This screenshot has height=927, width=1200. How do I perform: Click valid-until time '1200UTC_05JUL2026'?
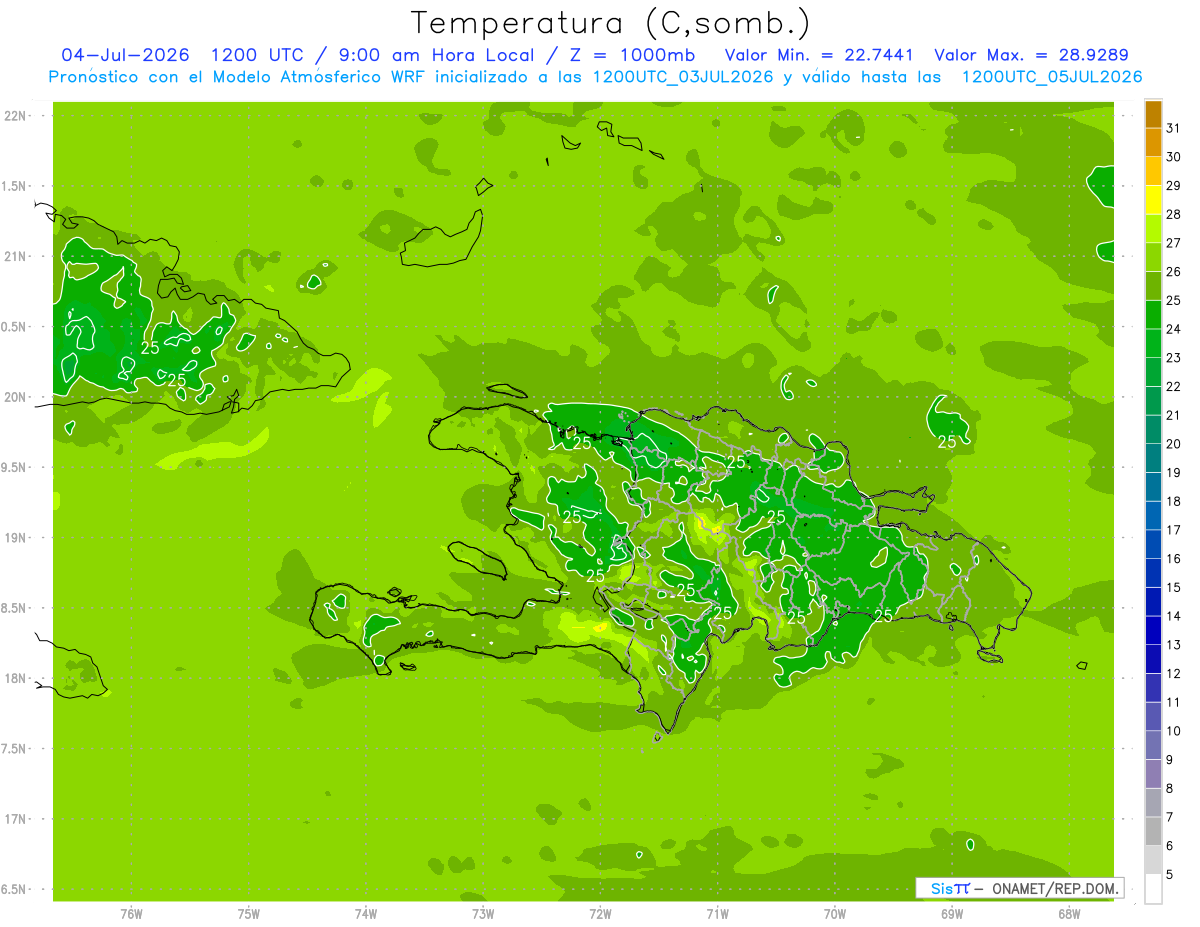click(1052, 77)
